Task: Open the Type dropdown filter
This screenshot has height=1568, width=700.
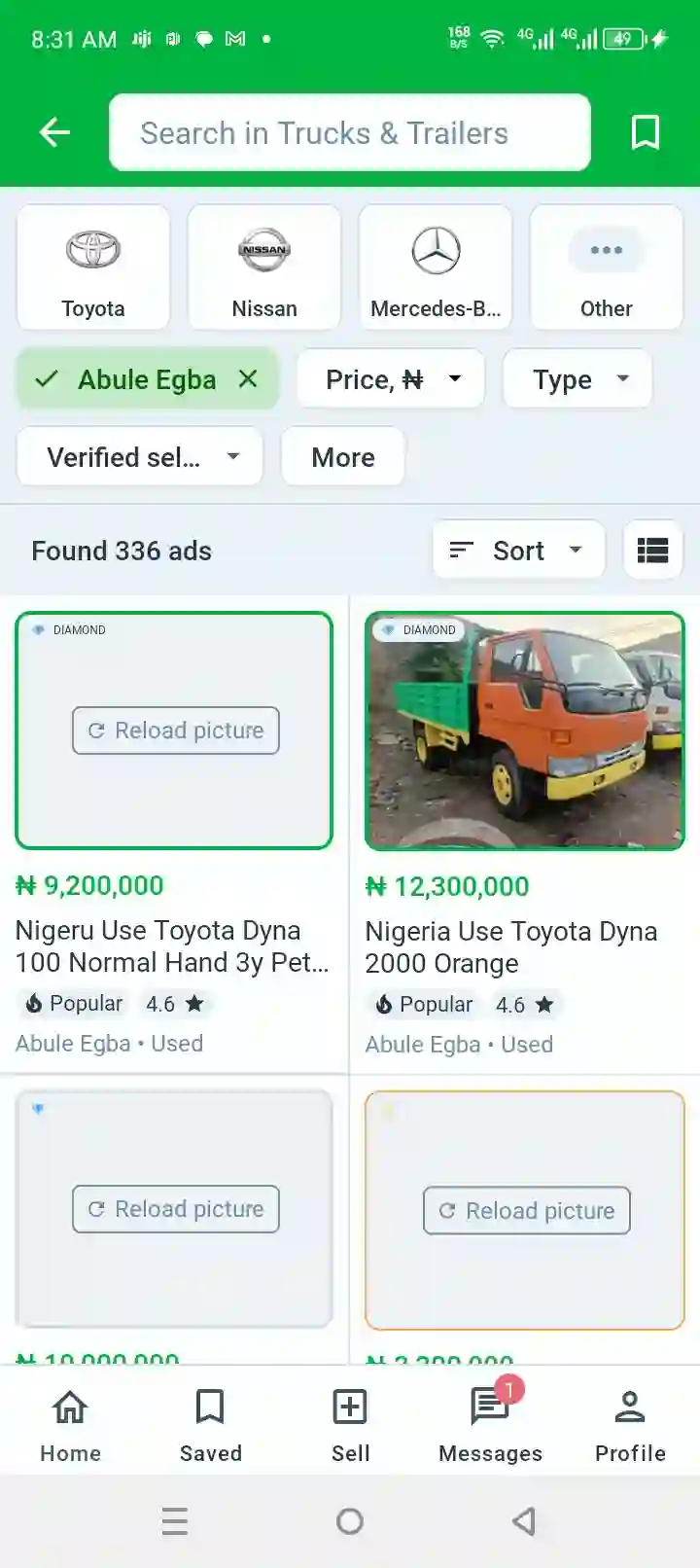Action: (x=577, y=379)
